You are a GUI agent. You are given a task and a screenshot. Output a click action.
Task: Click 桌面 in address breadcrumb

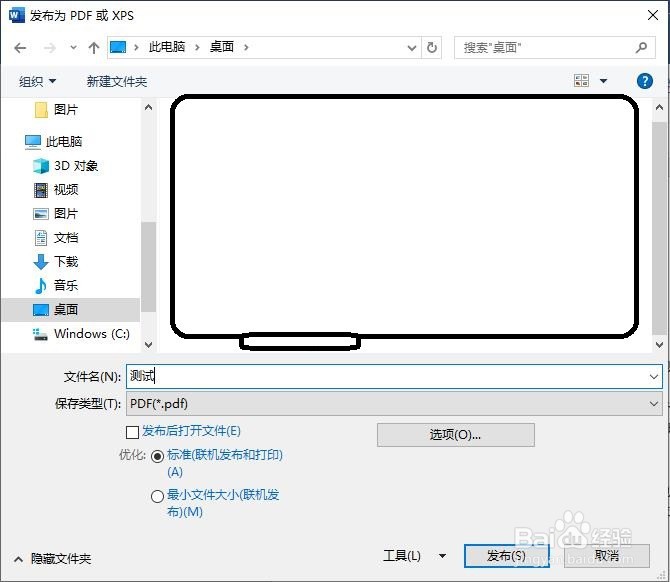222,47
